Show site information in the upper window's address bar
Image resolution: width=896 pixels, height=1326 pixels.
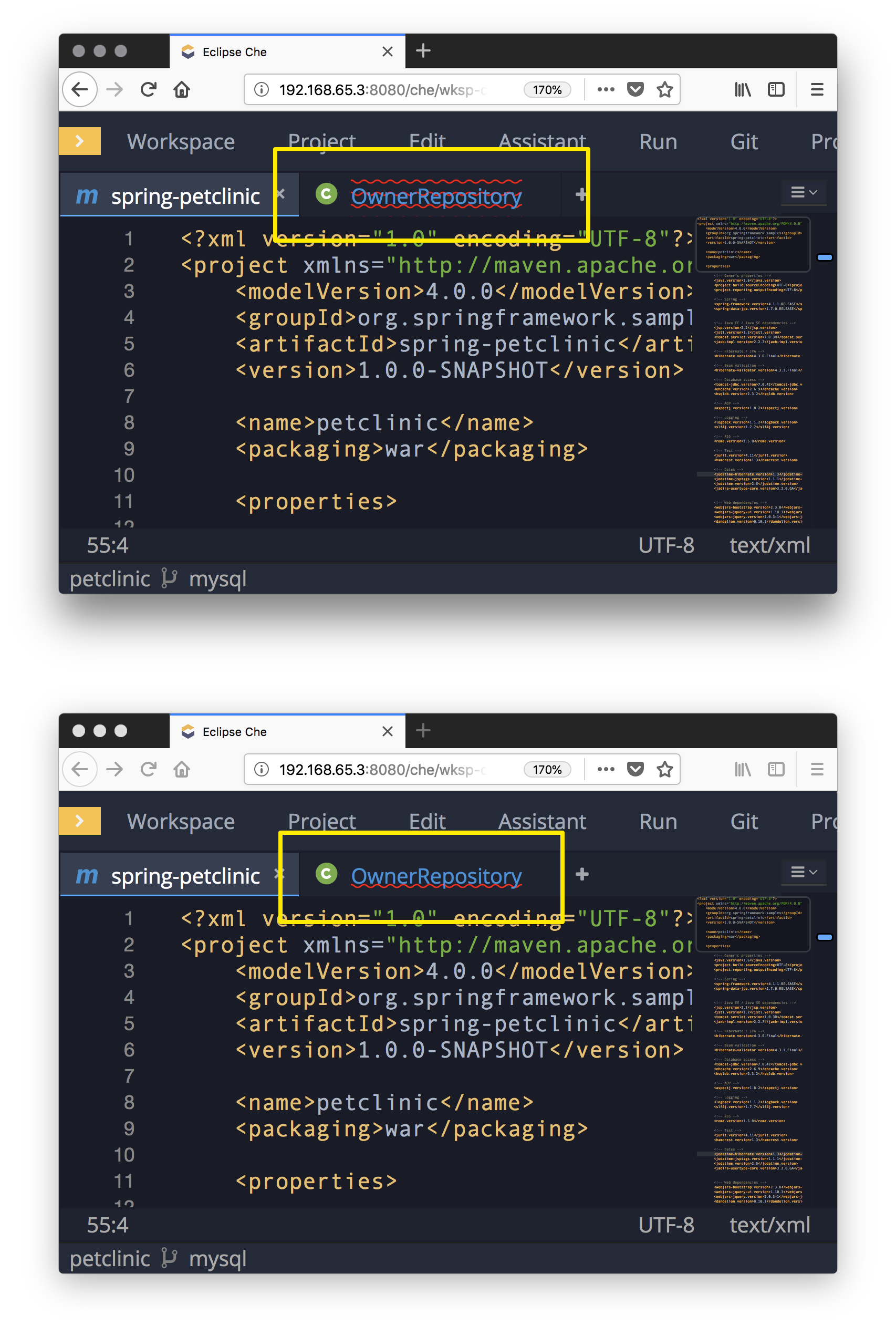coord(262,90)
